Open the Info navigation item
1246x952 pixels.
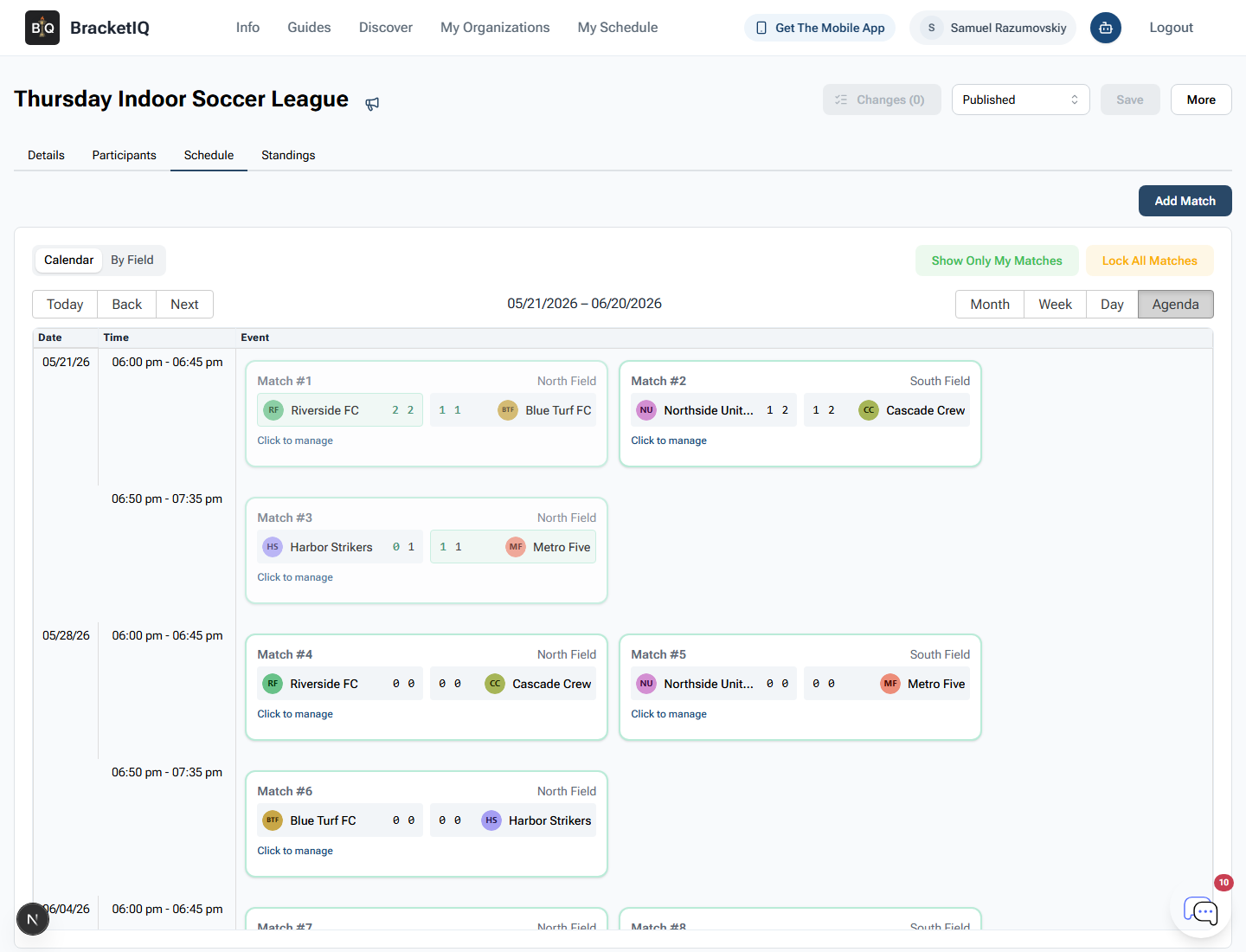[247, 28]
